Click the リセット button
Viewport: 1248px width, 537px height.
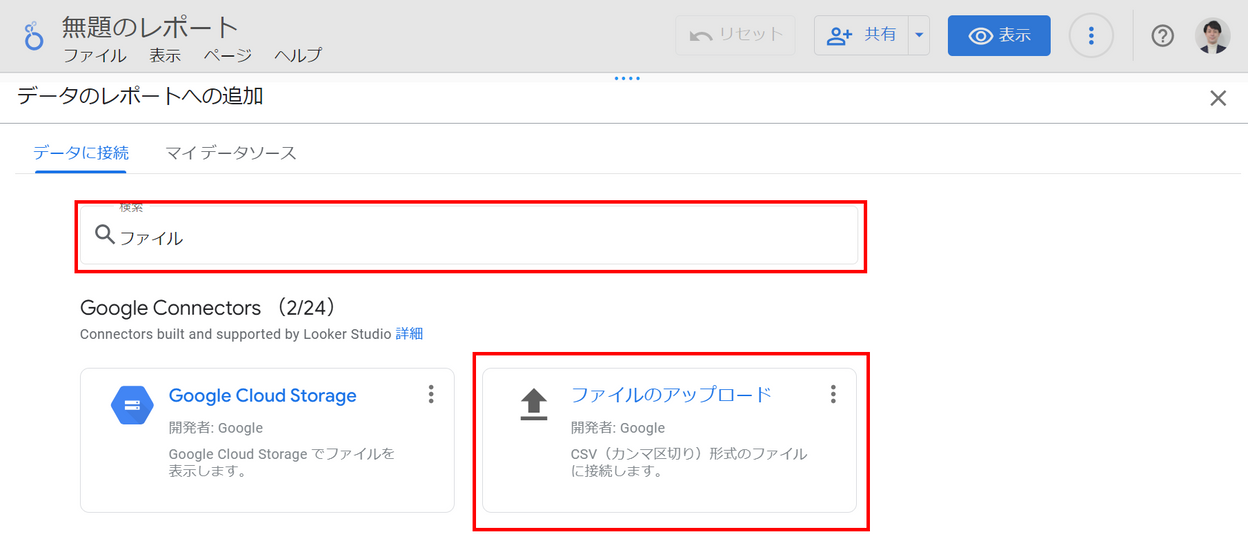(736, 35)
